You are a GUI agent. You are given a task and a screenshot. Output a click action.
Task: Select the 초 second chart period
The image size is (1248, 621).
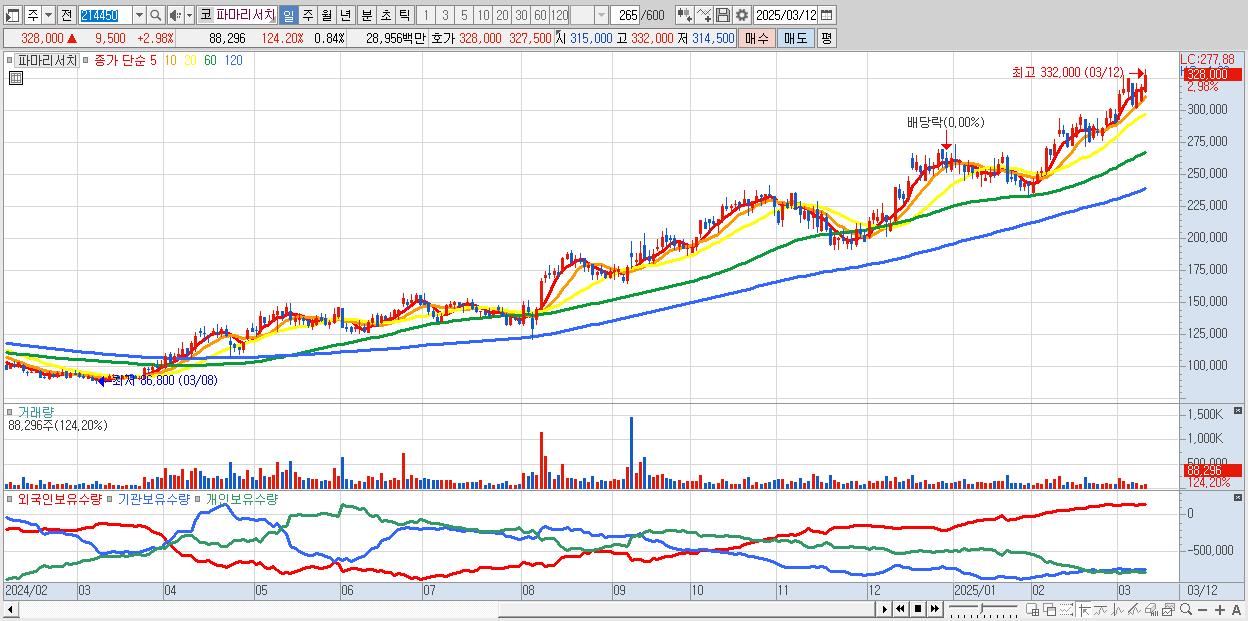pos(385,15)
